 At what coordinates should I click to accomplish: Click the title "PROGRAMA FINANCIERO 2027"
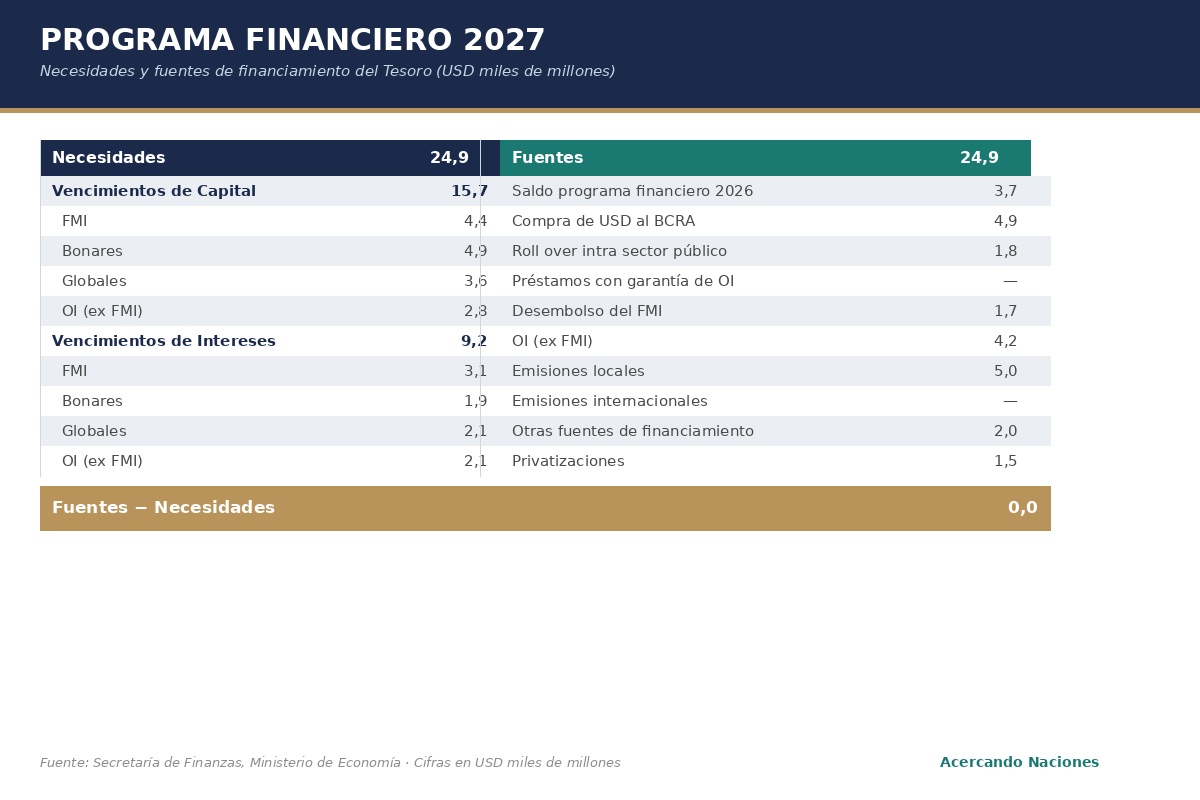(x=293, y=41)
